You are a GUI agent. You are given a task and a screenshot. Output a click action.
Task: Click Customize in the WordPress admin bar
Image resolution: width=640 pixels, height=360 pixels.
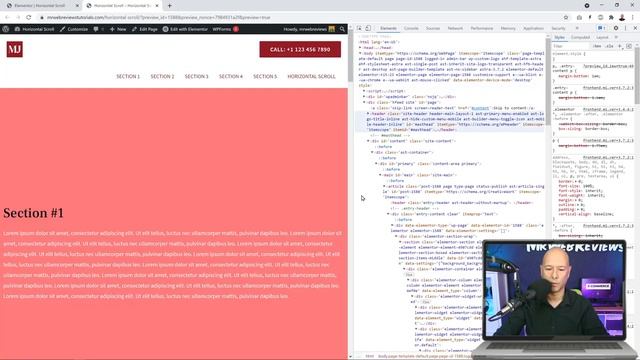tap(74, 29)
